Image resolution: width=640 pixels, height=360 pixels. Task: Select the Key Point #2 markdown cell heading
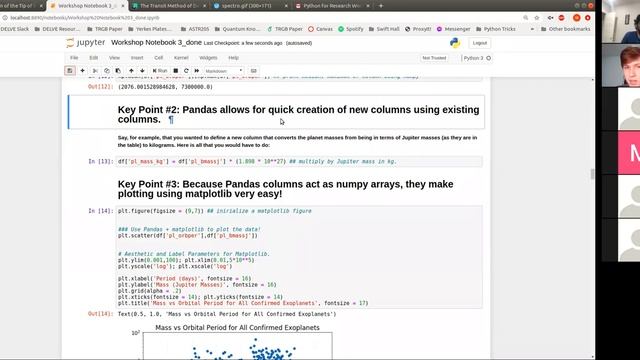point(298,114)
